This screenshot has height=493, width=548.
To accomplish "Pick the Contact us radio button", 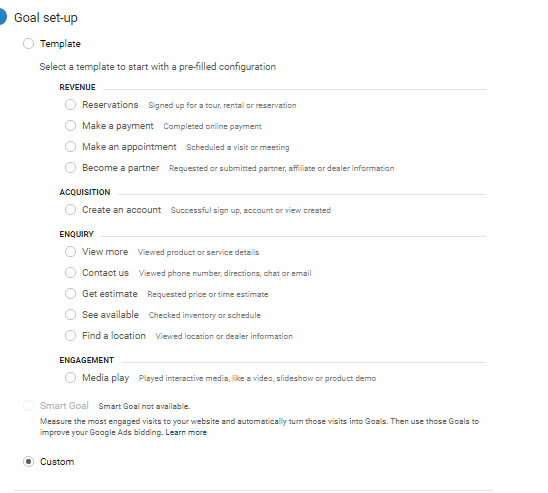I will 70,273.
